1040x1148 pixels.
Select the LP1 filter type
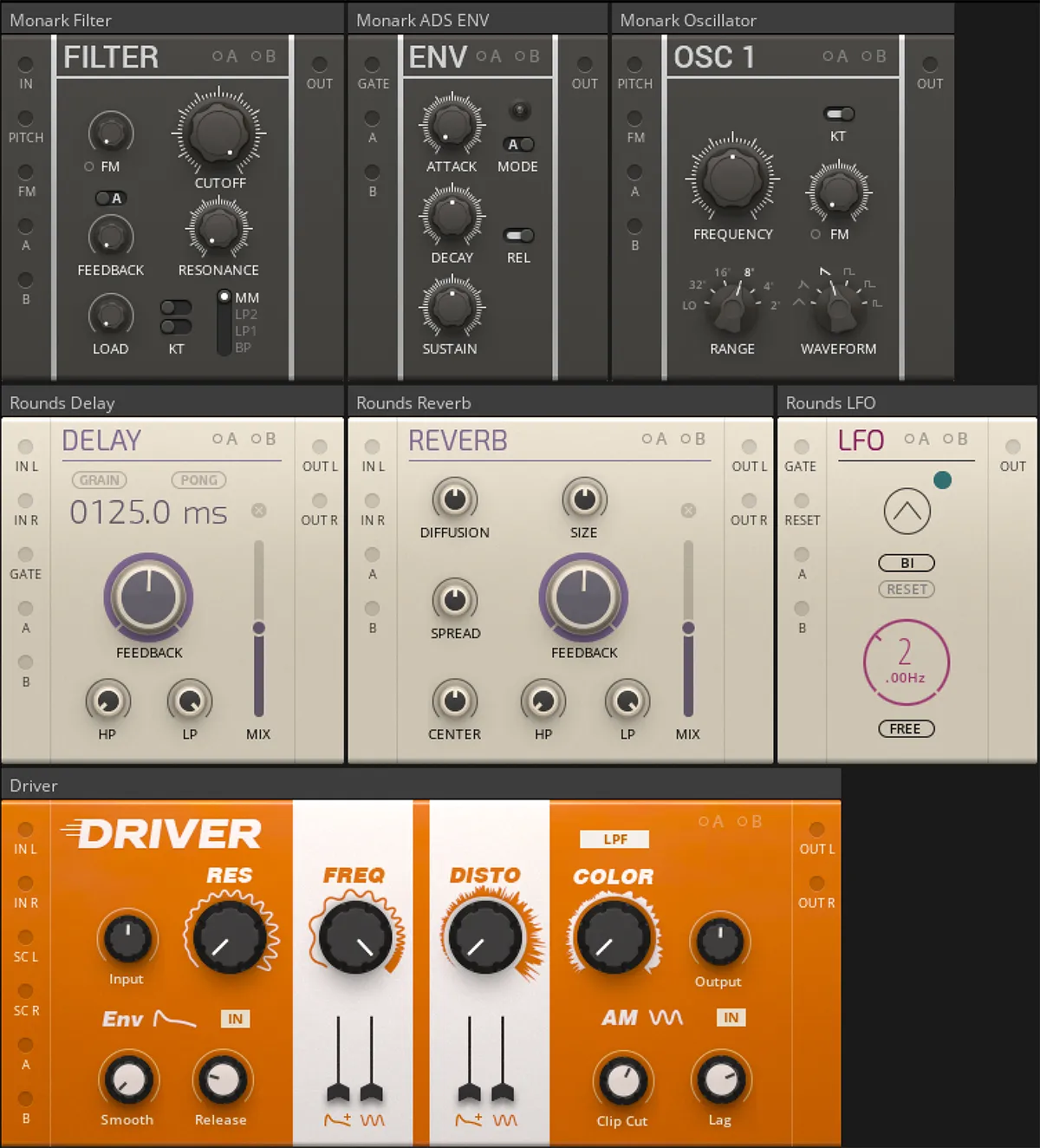tap(245, 330)
